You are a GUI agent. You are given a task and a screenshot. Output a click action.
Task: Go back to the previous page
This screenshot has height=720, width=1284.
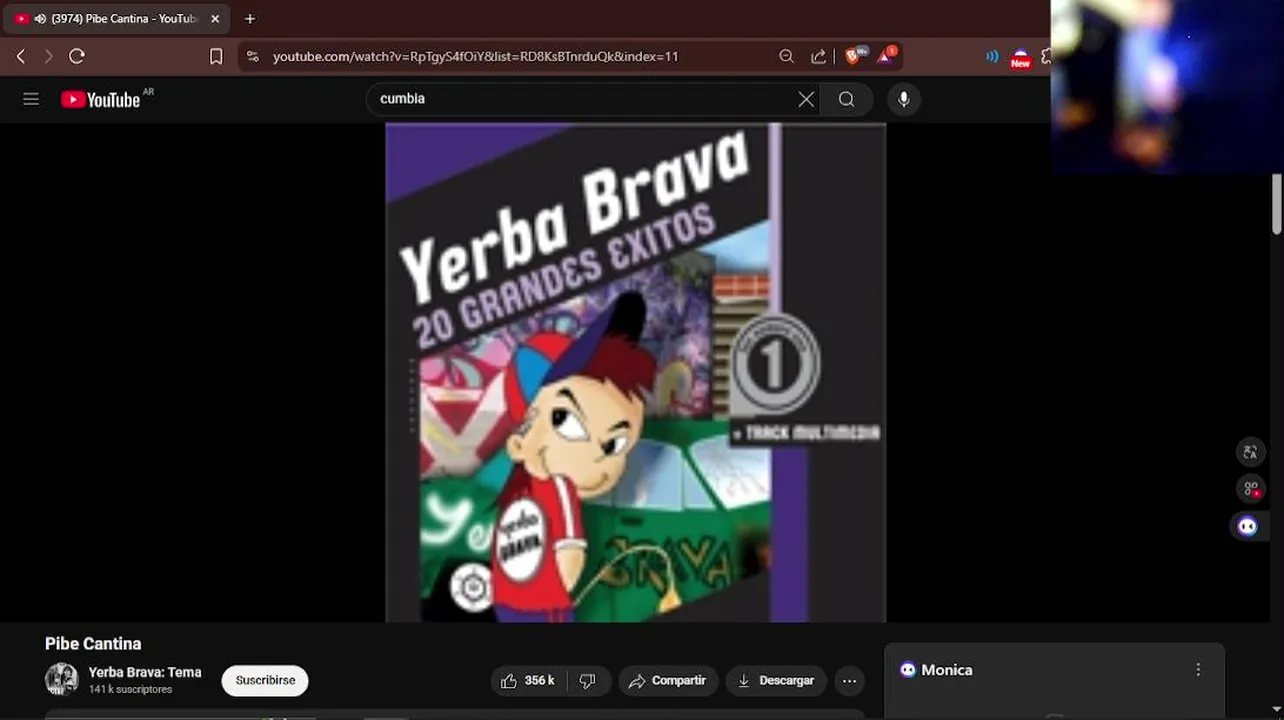(x=20, y=57)
